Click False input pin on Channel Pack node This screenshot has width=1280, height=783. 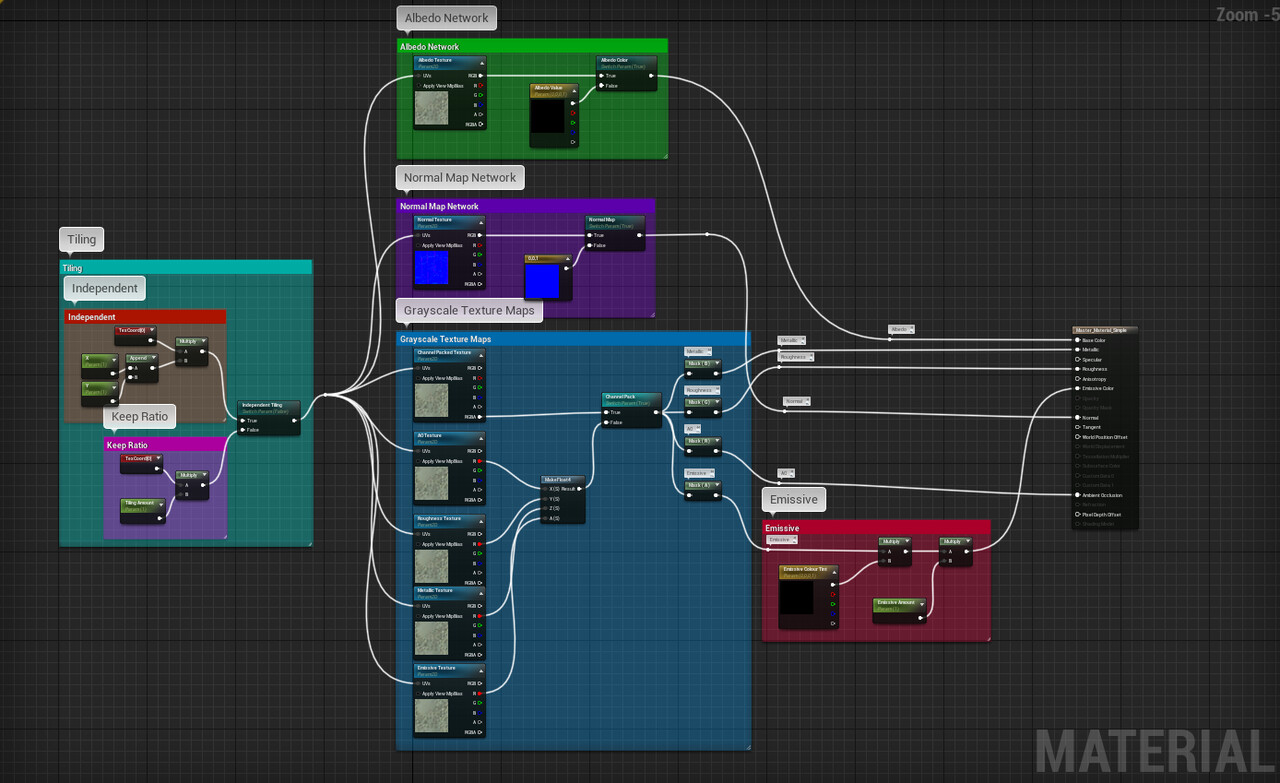[x=606, y=422]
